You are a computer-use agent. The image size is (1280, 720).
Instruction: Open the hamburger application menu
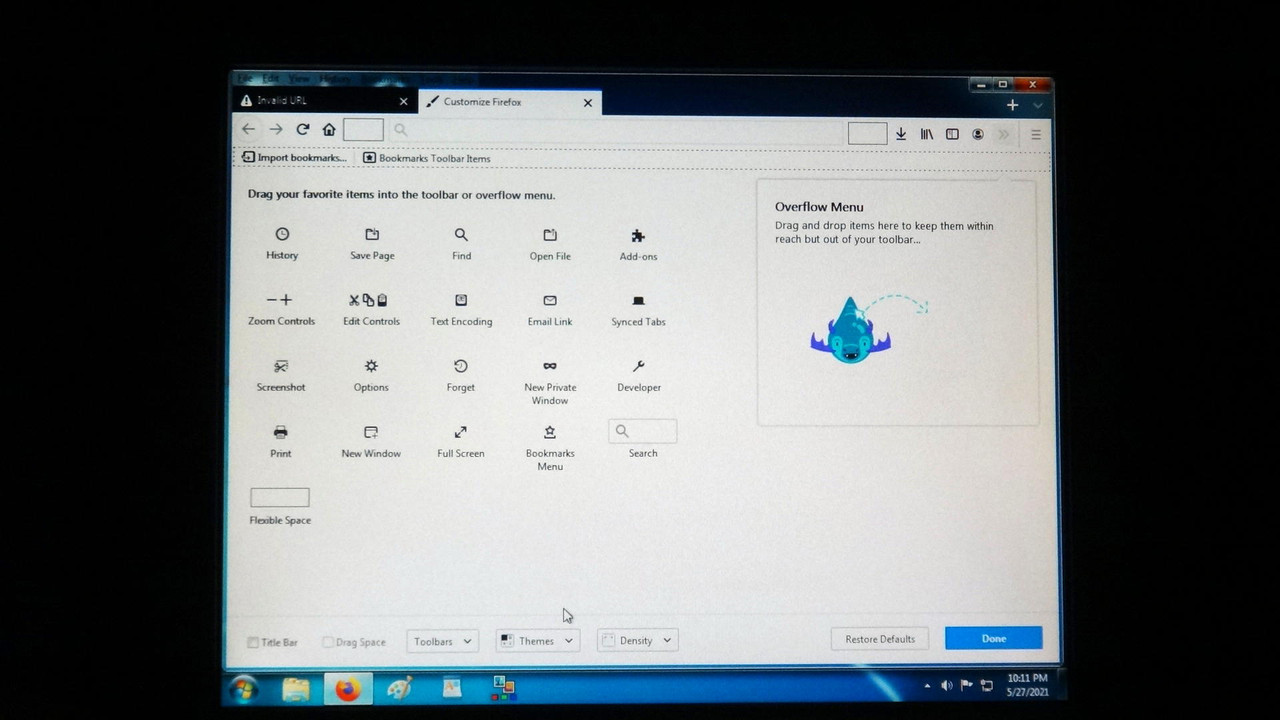1036,134
